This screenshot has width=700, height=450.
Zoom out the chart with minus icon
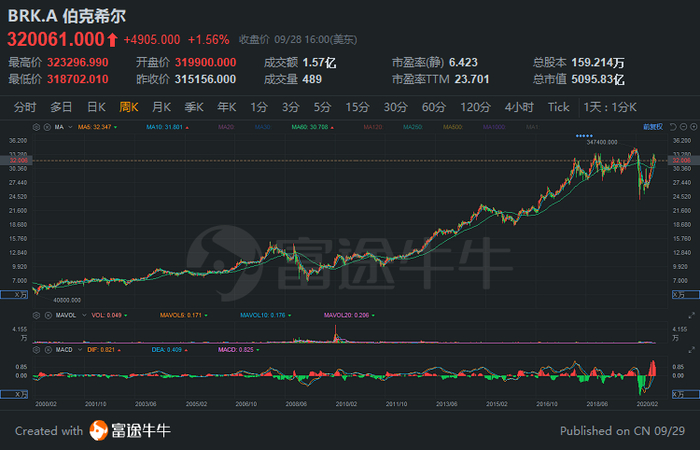[x=683, y=127]
